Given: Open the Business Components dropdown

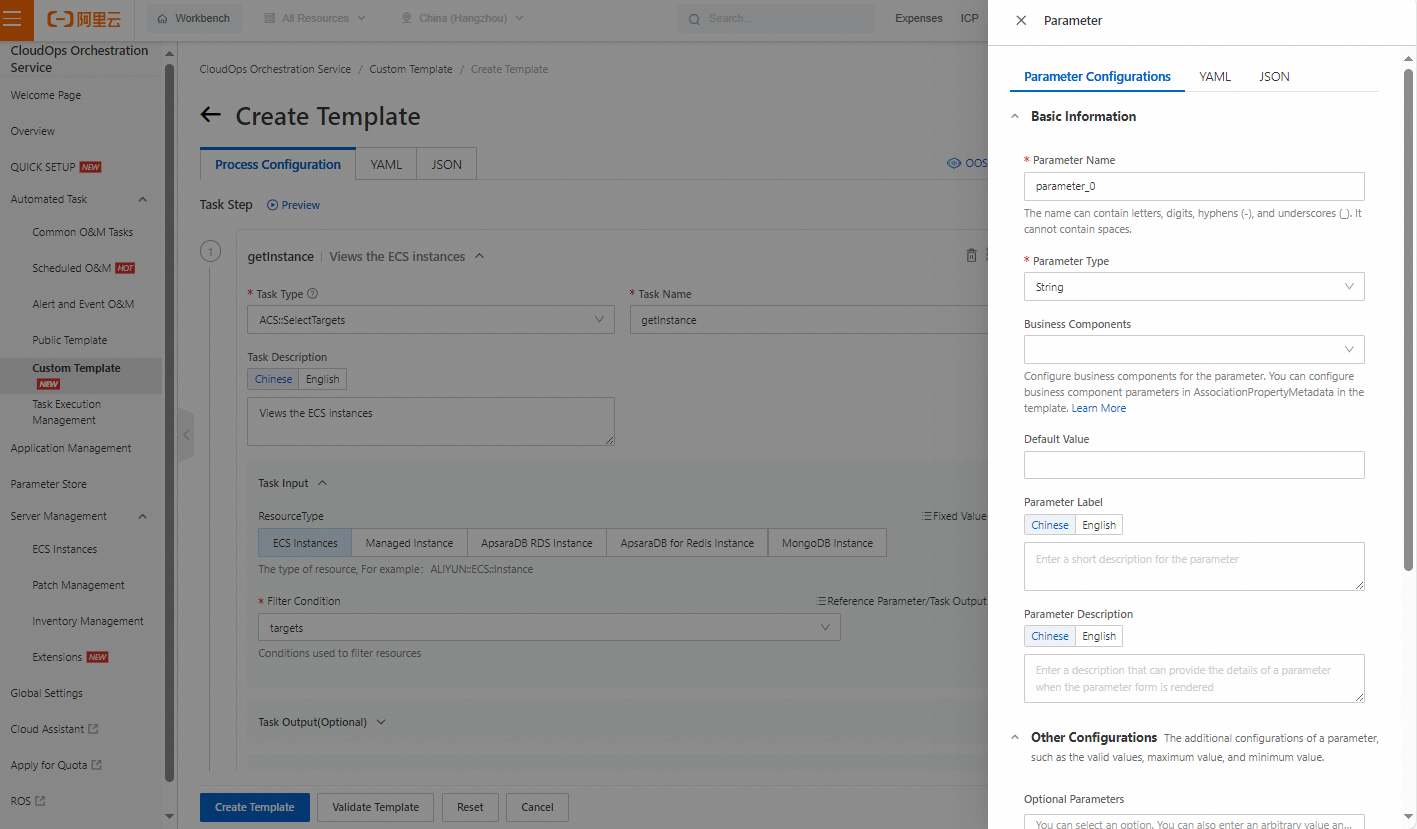Looking at the screenshot, I should (1194, 349).
